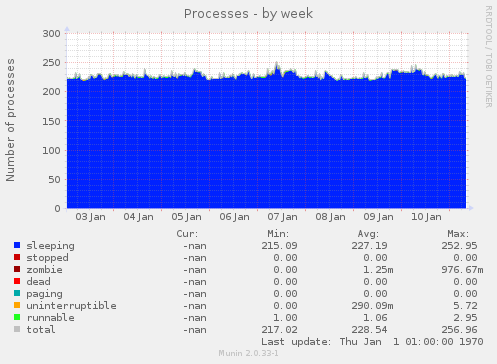Click the uninterruptible maximum value 5.72
Screen dimensions: 497x364
(x=465, y=306)
